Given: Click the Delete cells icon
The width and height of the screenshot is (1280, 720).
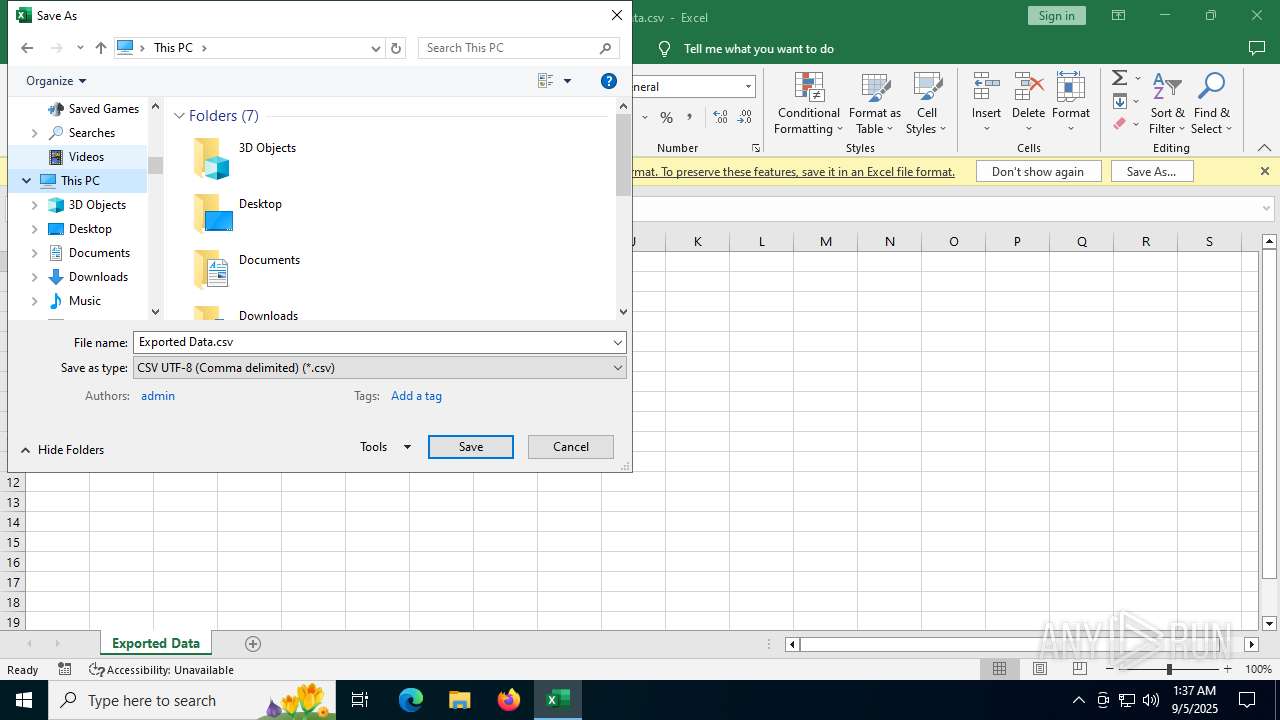Looking at the screenshot, I should [1028, 87].
